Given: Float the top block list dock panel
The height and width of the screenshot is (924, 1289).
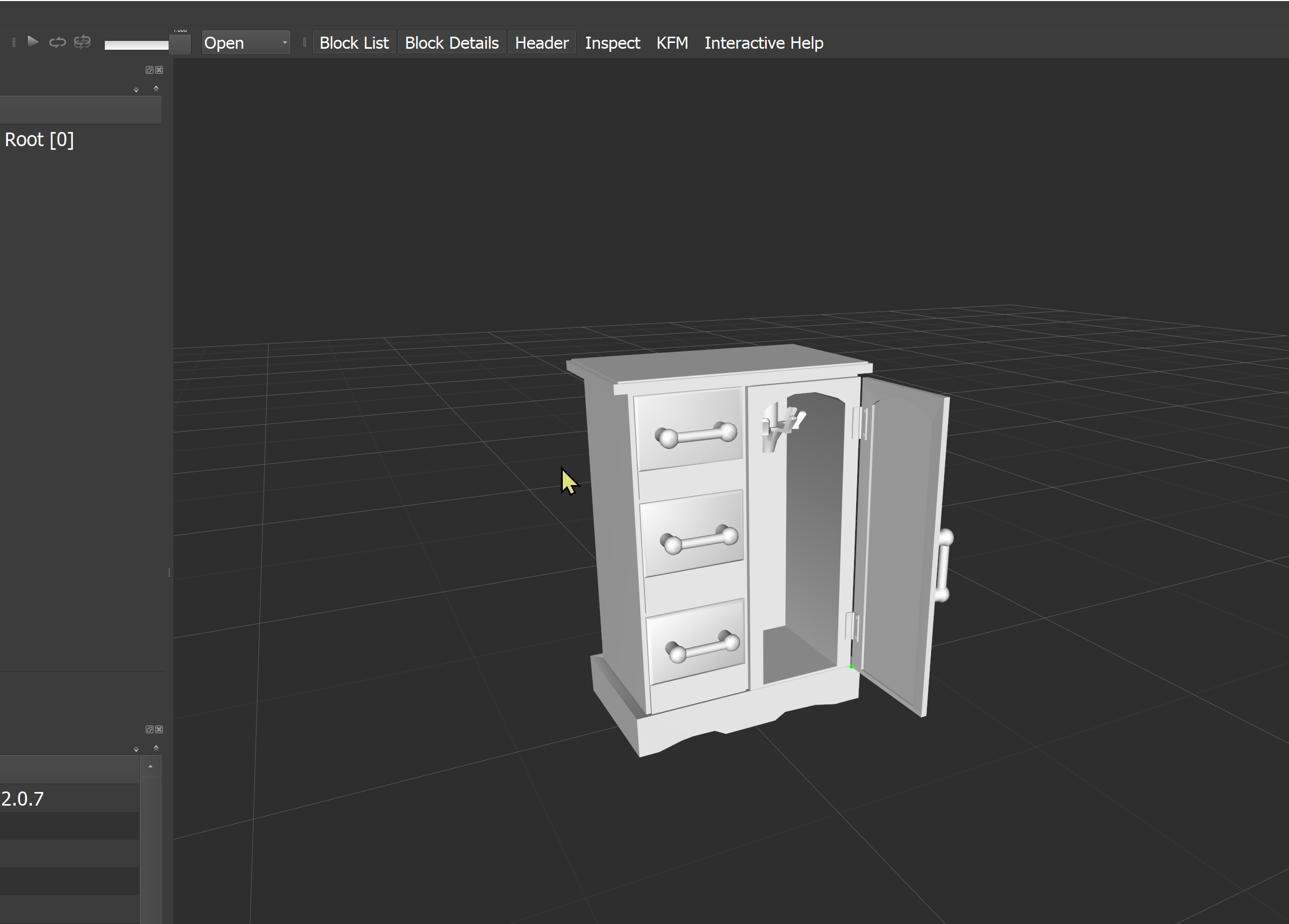Looking at the screenshot, I should pos(149,70).
